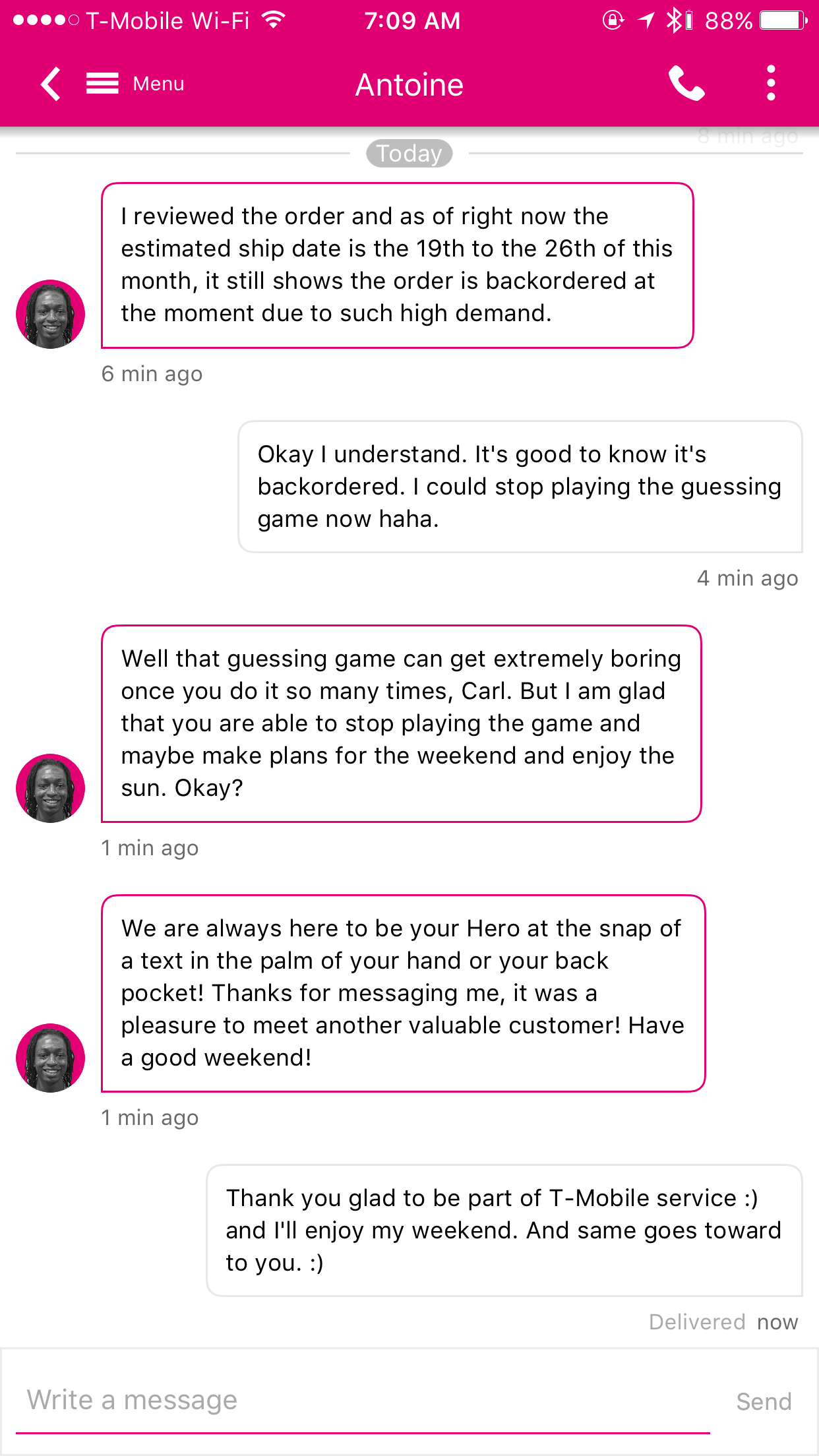Tap the Bluetooth icon in status bar
819x1456 pixels.
coord(675,20)
